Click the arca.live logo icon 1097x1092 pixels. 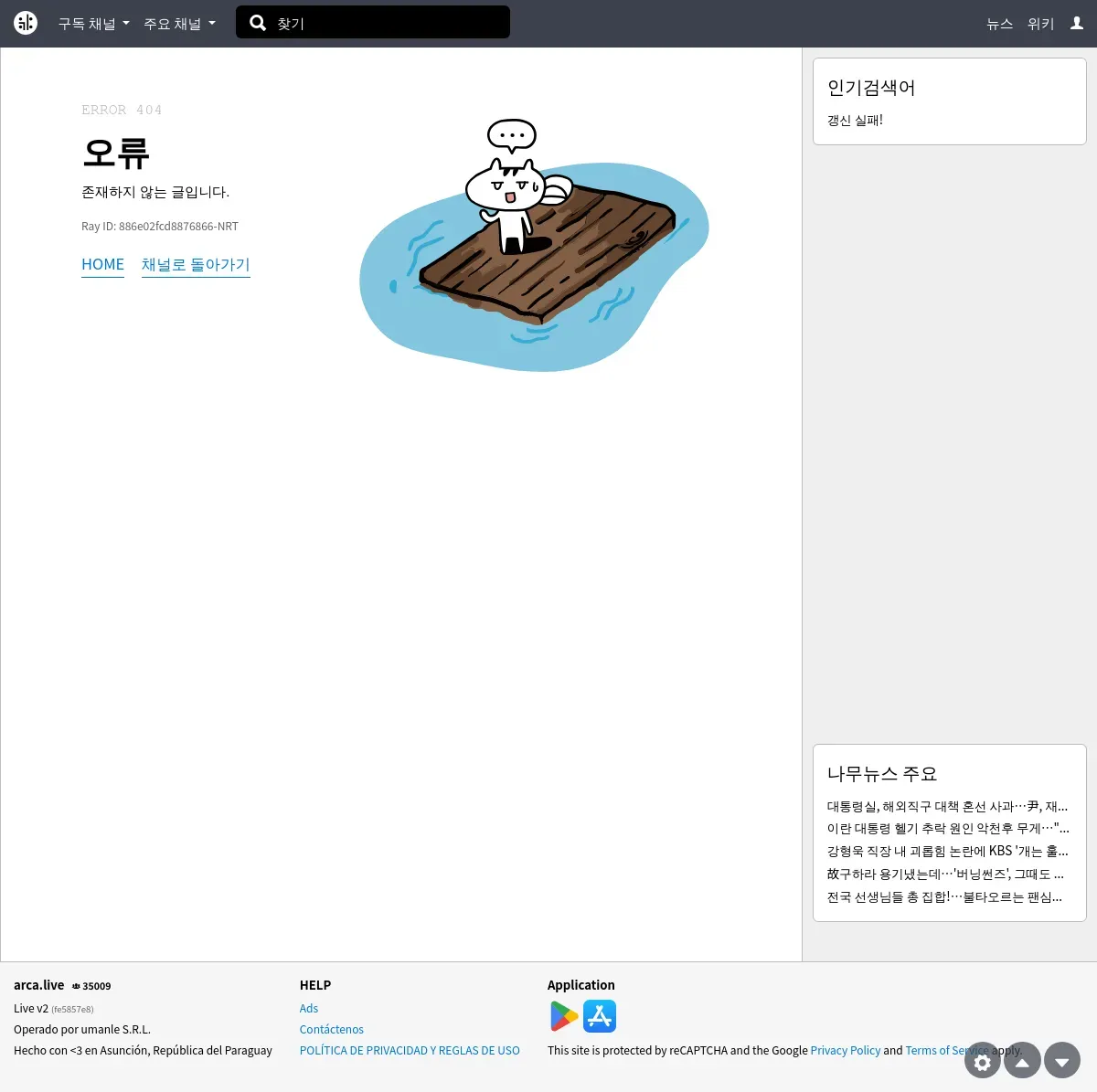(x=26, y=23)
